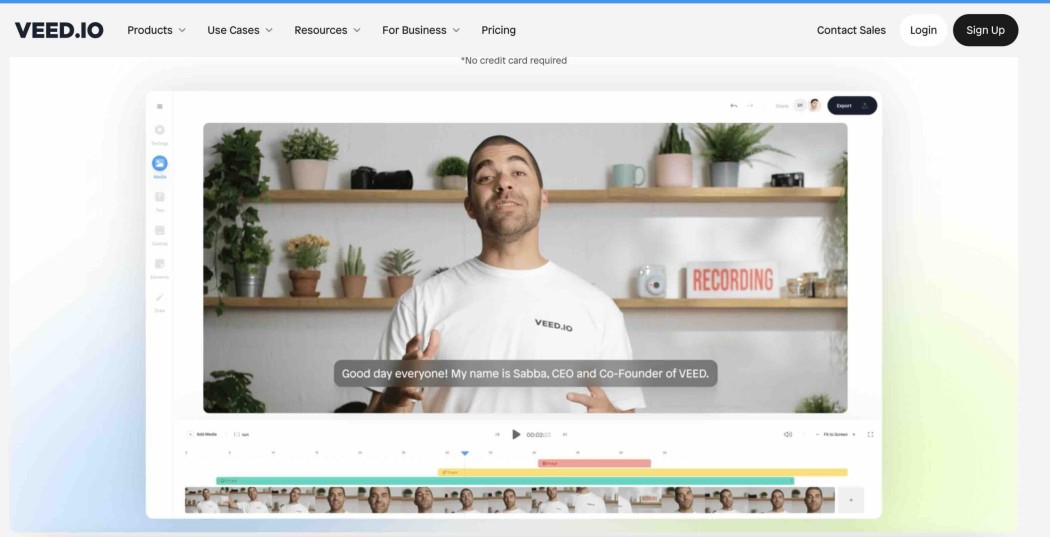
Task: Open the Fit to Screen zoom option
Action: 836,435
